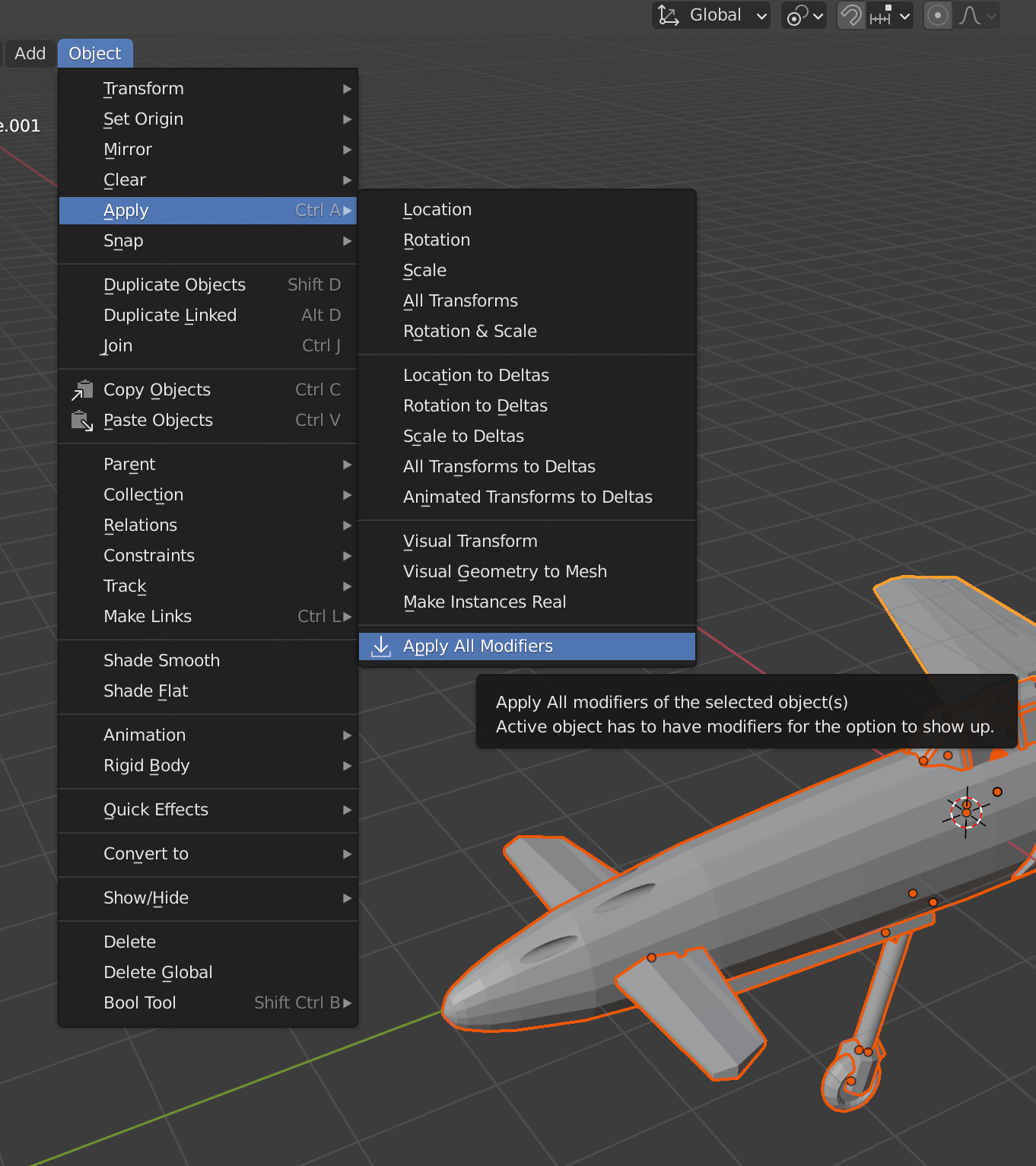Choose Rotation to Deltas
The height and width of the screenshot is (1166, 1036).
(527, 406)
